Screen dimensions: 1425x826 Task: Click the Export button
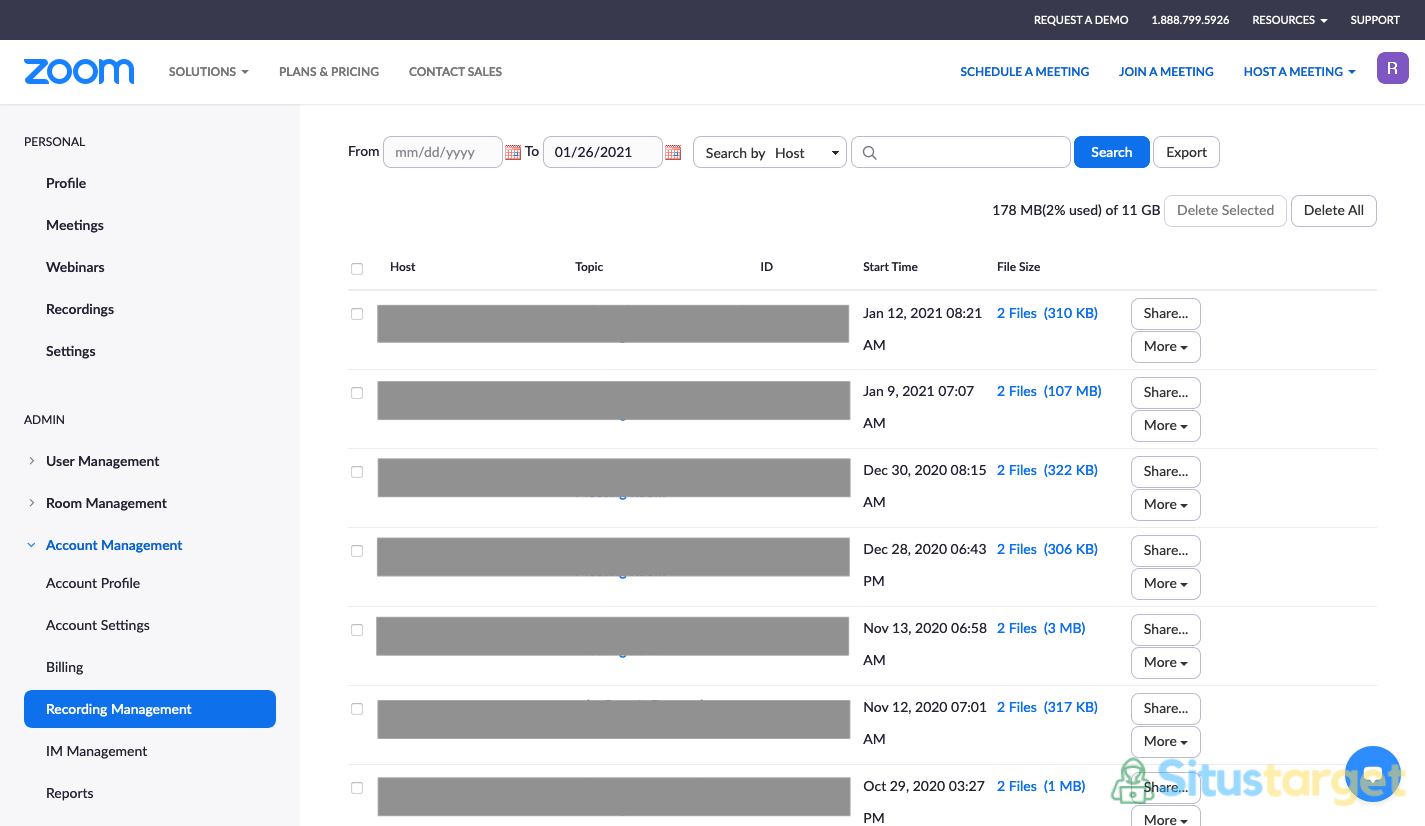[1187, 152]
